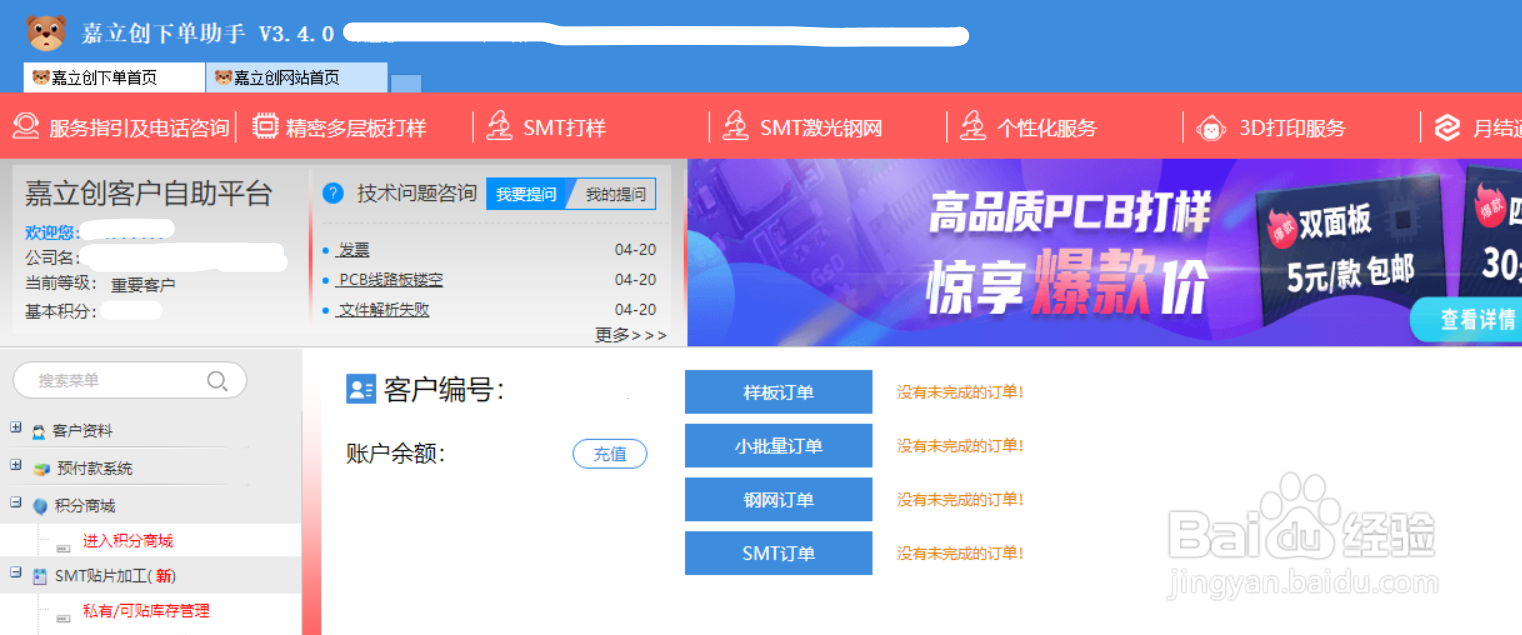Collapse the SMT贴片加工 tree node
This screenshot has height=635, width=1522.
[x=16, y=572]
